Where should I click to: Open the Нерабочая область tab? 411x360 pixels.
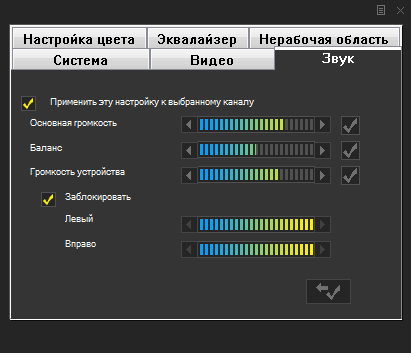pyautogui.click(x=324, y=38)
